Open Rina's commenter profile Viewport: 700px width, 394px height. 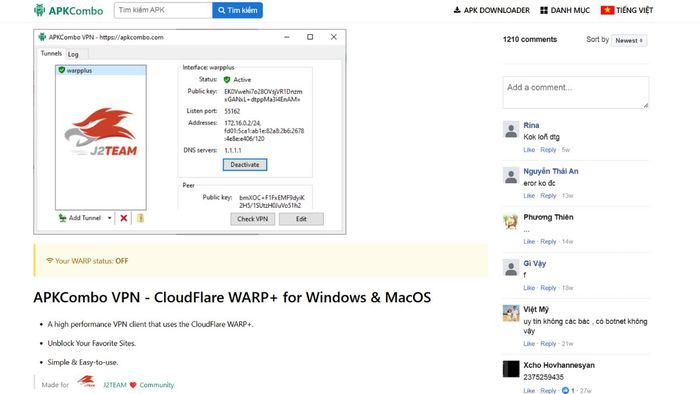[x=531, y=125]
